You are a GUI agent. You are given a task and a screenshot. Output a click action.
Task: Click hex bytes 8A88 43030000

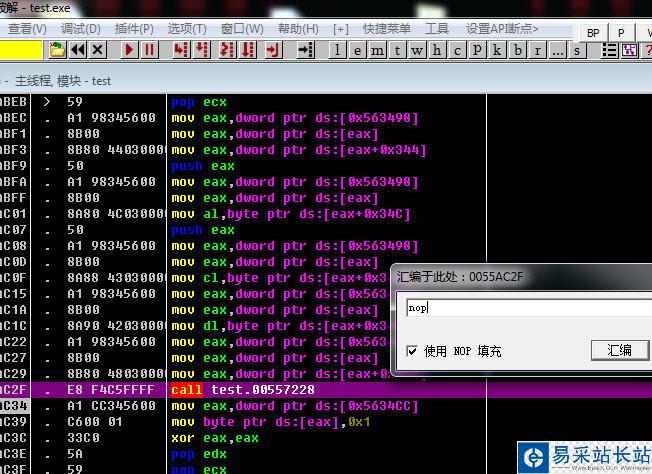[x=116, y=278]
